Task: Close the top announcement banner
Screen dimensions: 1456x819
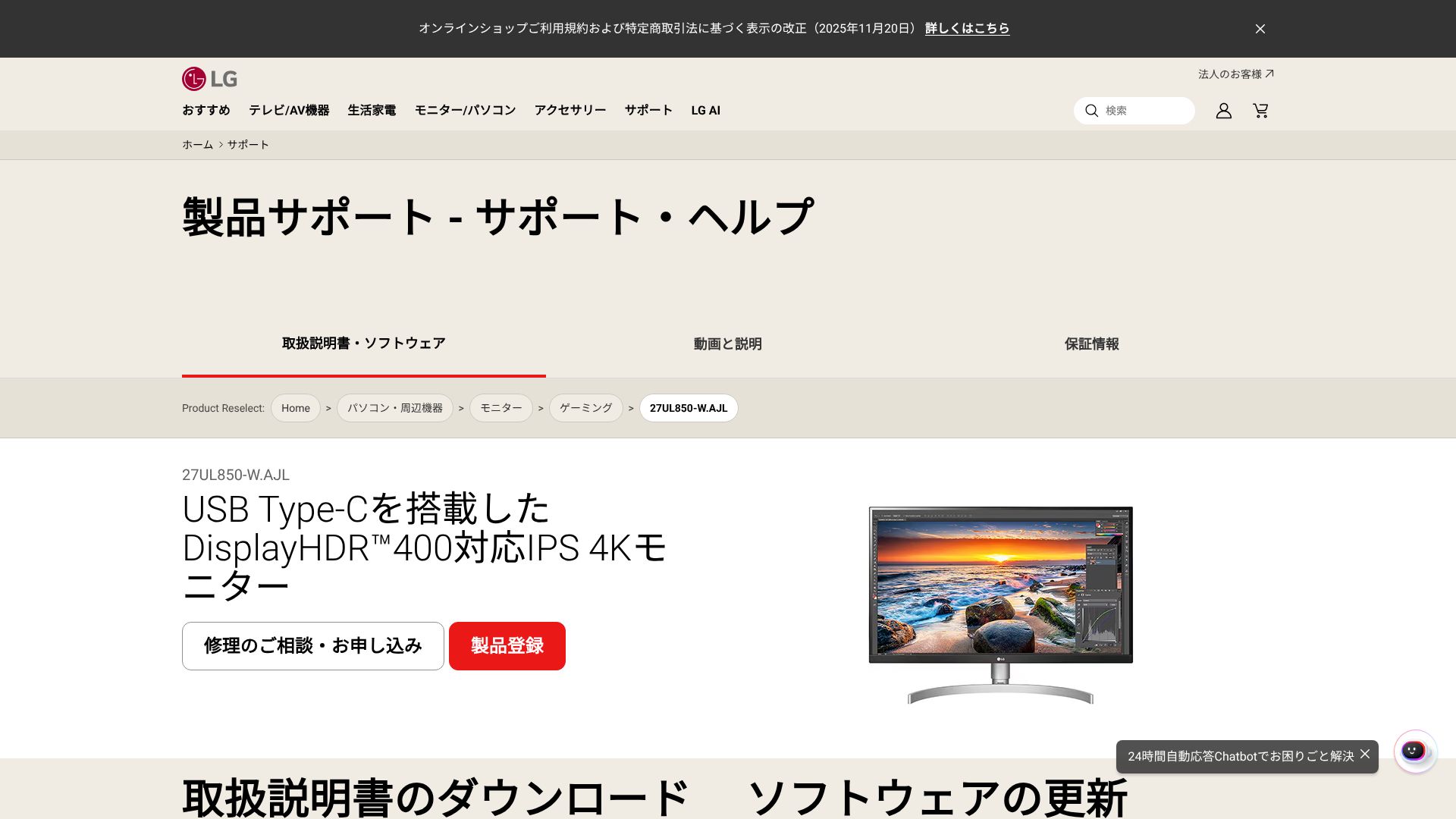Action: (1260, 29)
